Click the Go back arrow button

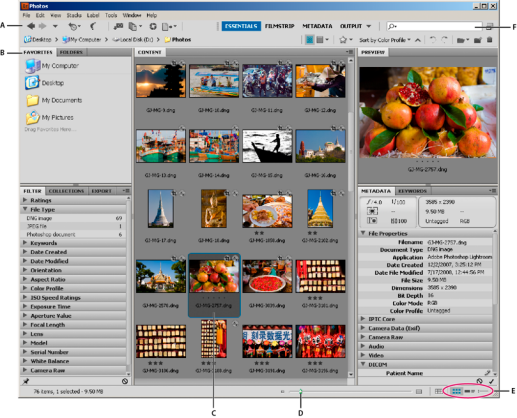31,26
